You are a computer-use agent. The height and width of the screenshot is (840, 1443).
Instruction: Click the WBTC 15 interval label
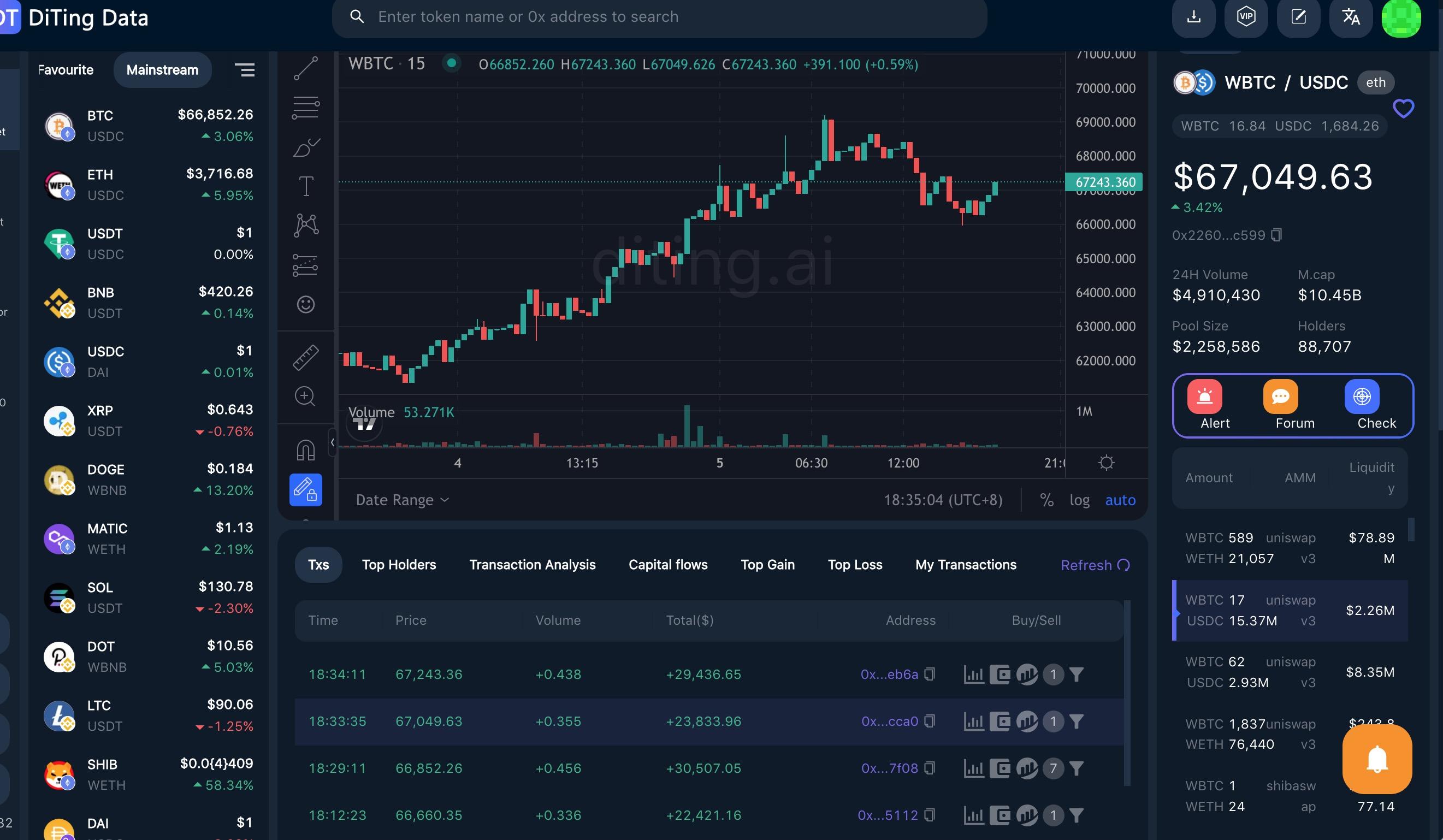pyautogui.click(x=387, y=63)
